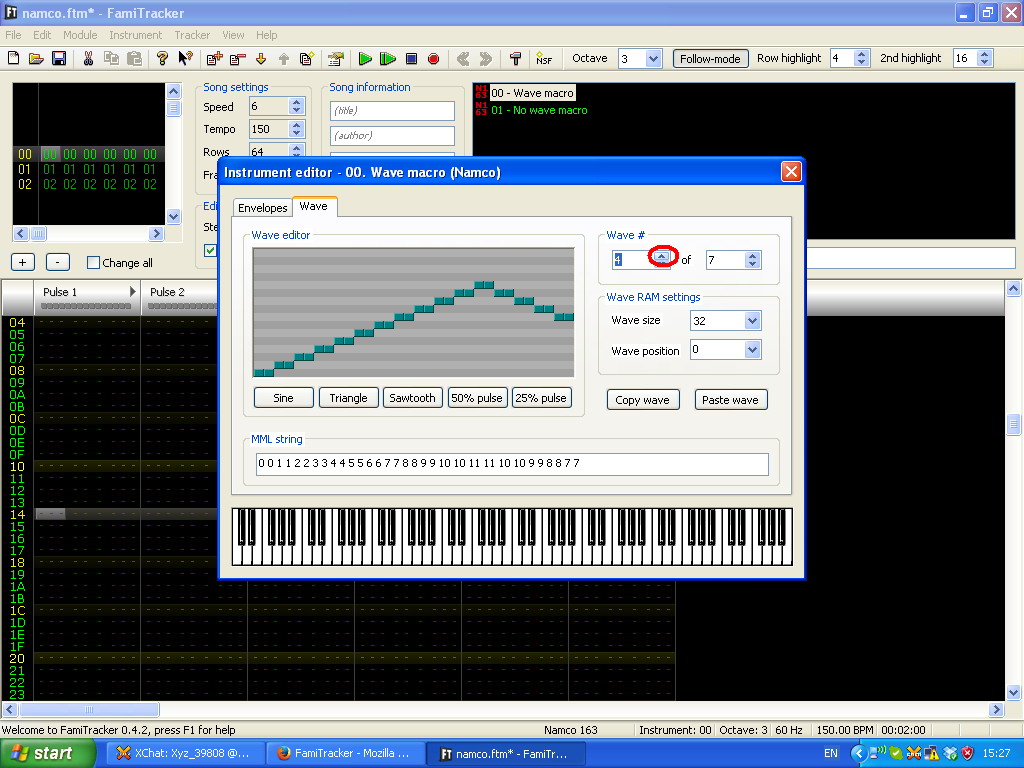
Task: Click the Create NSF export icon
Action: click(x=543, y=59)
